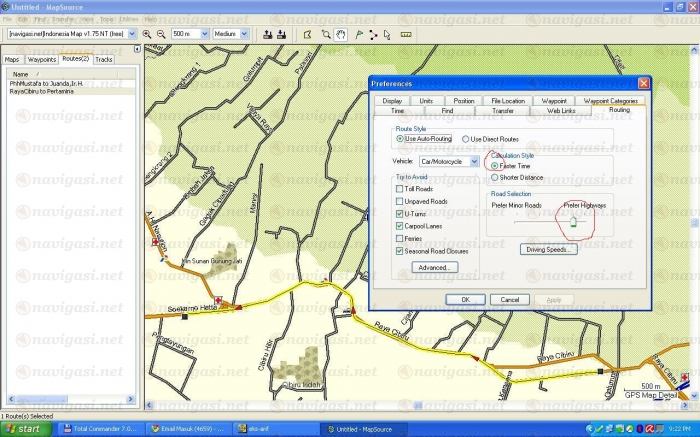Select the hand pan tool
Image resolution: width=700 pixels, height=437 pixels.
pyautogui.click(x=340, y=33)
